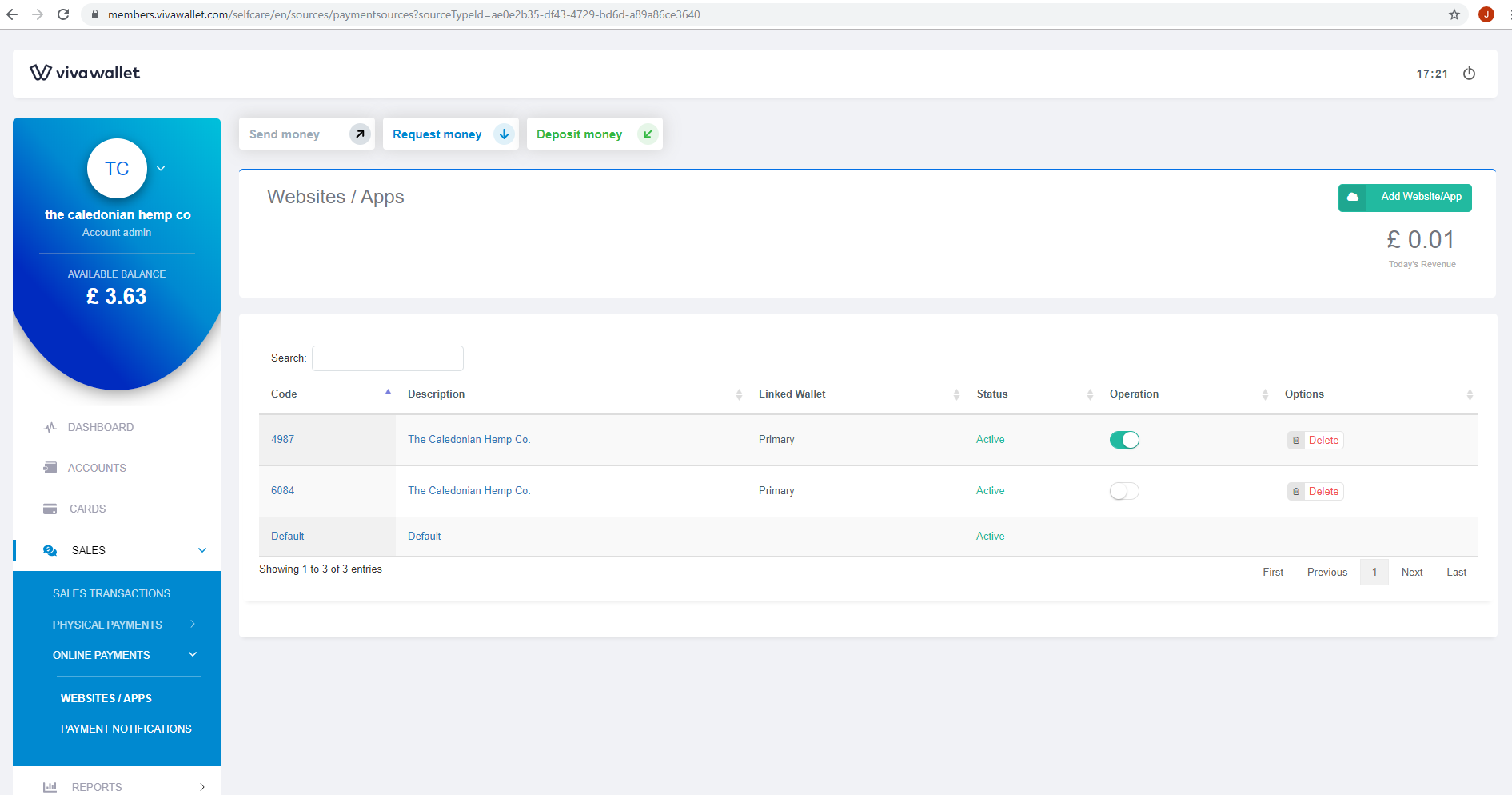Click the logout power icon
This screenshot has height=795, width=1512.
1469,74
